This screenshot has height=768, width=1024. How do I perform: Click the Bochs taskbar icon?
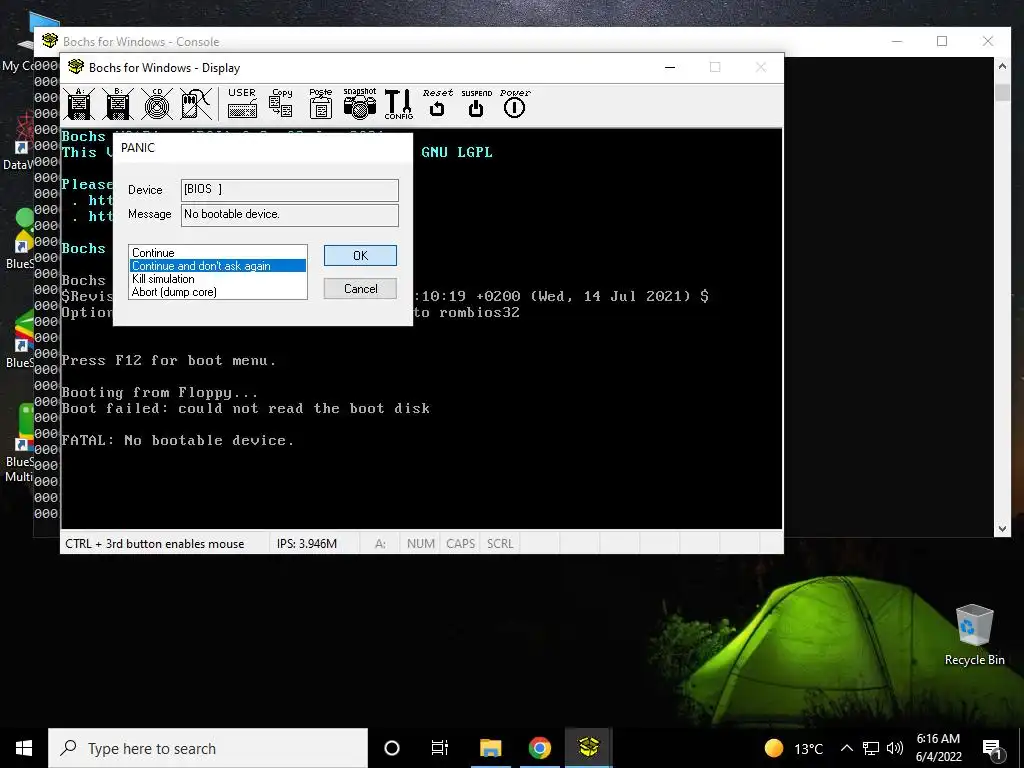click(x=588, y=748)
